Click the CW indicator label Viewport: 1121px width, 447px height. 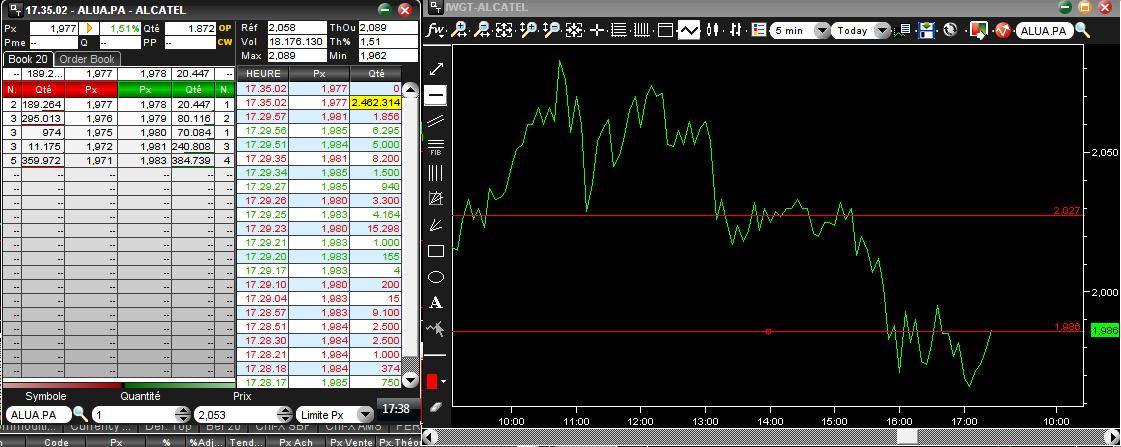(225, 42)
